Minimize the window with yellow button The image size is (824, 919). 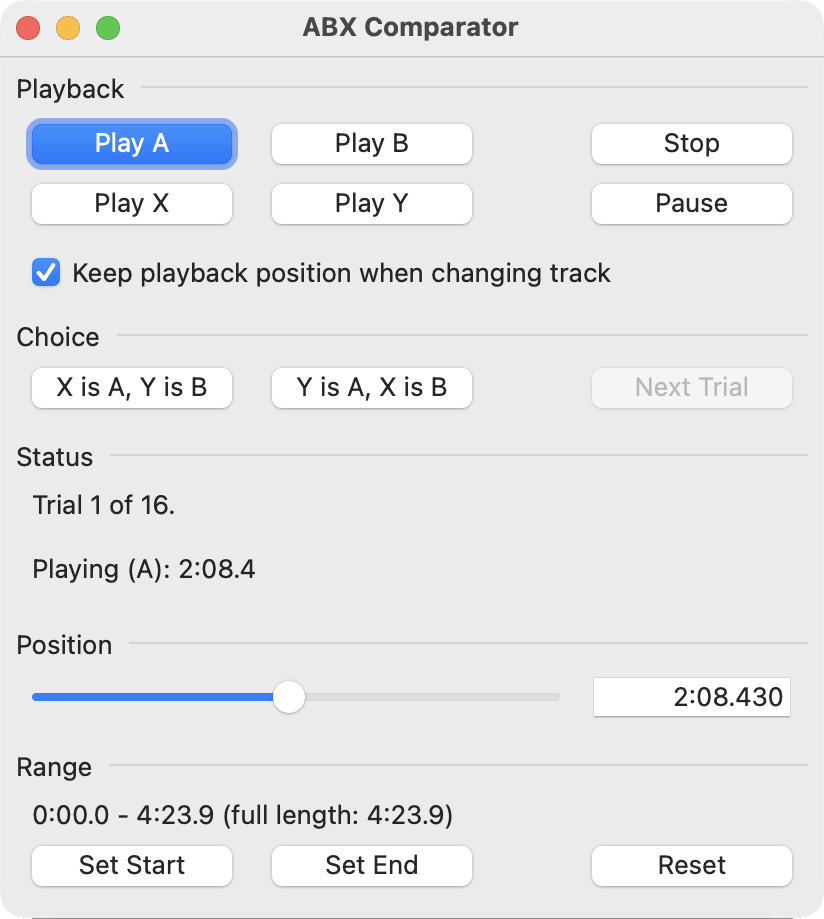[68, 28]
